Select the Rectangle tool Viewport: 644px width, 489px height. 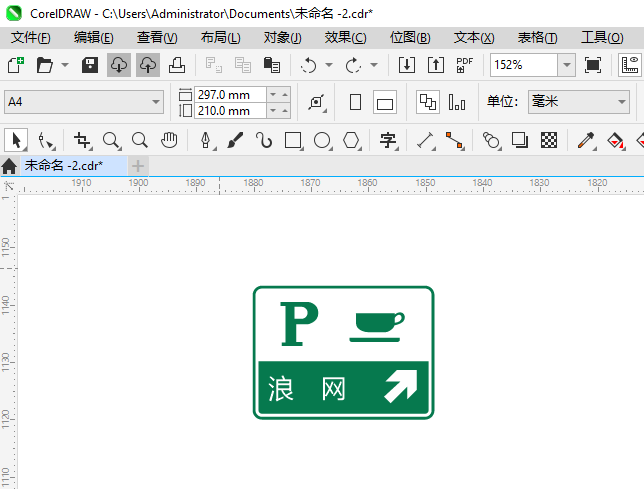(293, 140)
